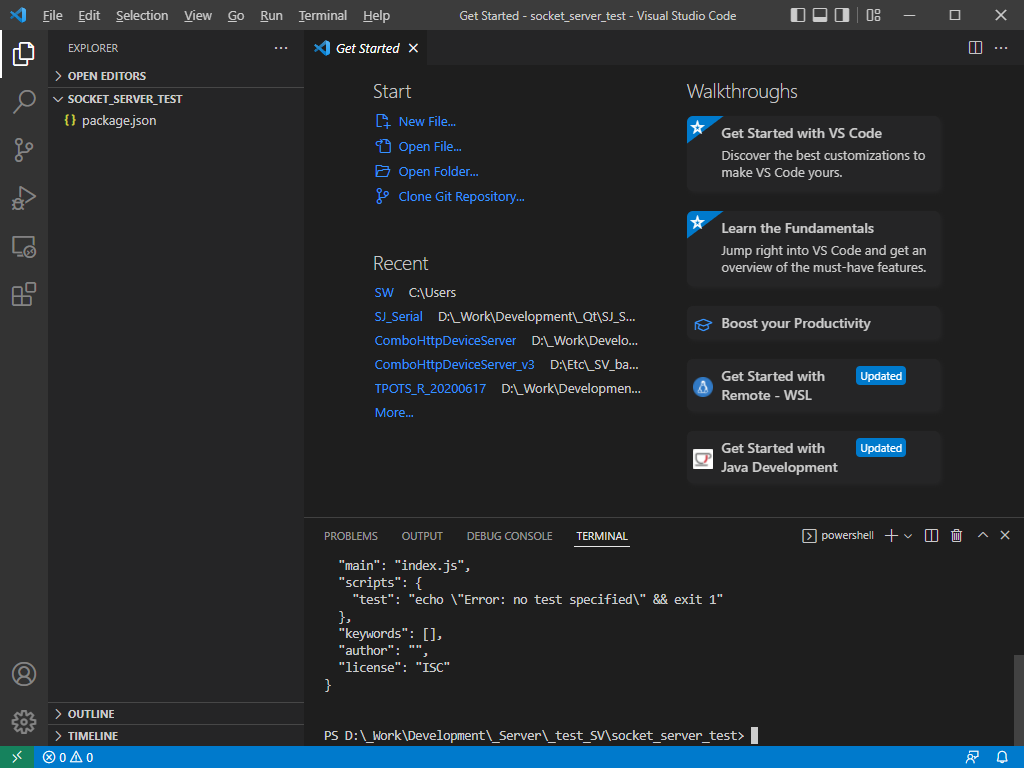Open the Source Control view icon
The width and height of the screenshot is (1024, 768).
coord(24,150)
